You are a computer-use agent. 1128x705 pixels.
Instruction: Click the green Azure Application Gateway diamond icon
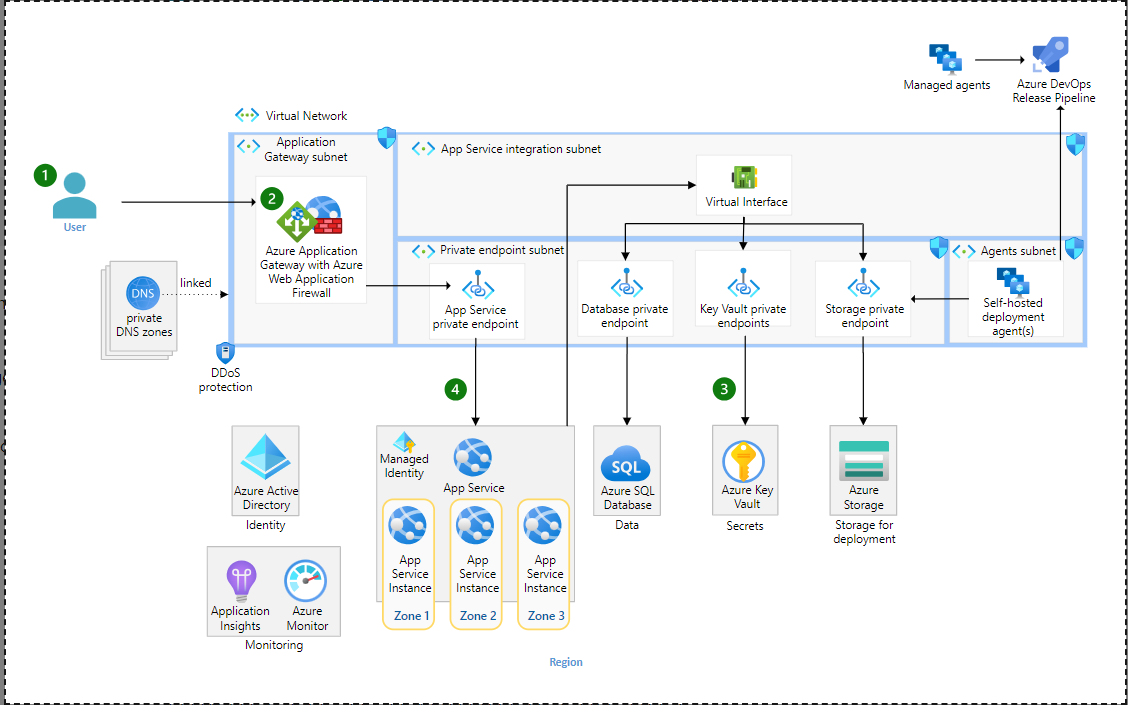[297, 222]
